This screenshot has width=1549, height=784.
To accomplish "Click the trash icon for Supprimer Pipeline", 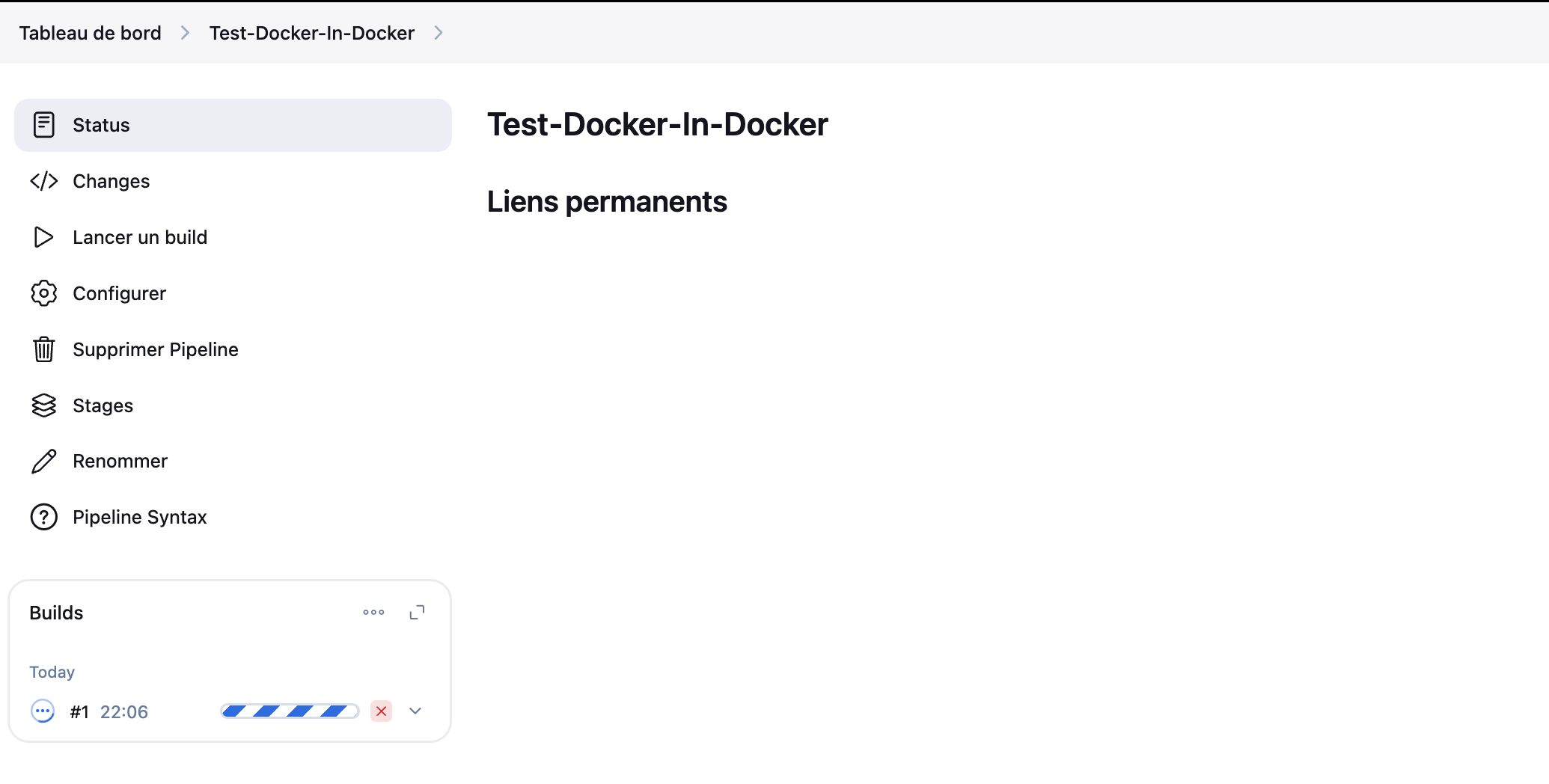I will [x=44, y=349].
